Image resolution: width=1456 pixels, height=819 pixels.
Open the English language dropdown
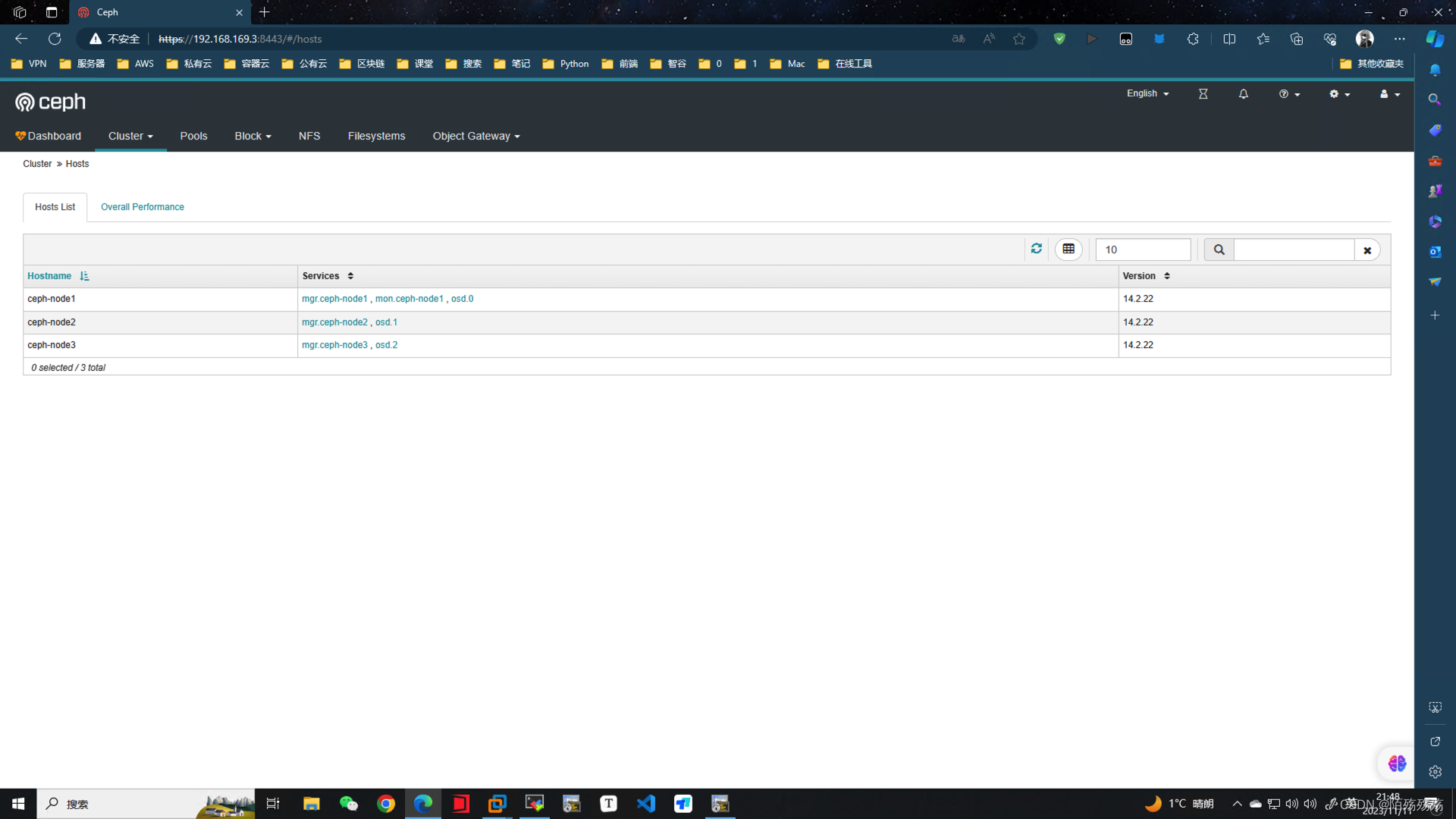click(1147, 93)
